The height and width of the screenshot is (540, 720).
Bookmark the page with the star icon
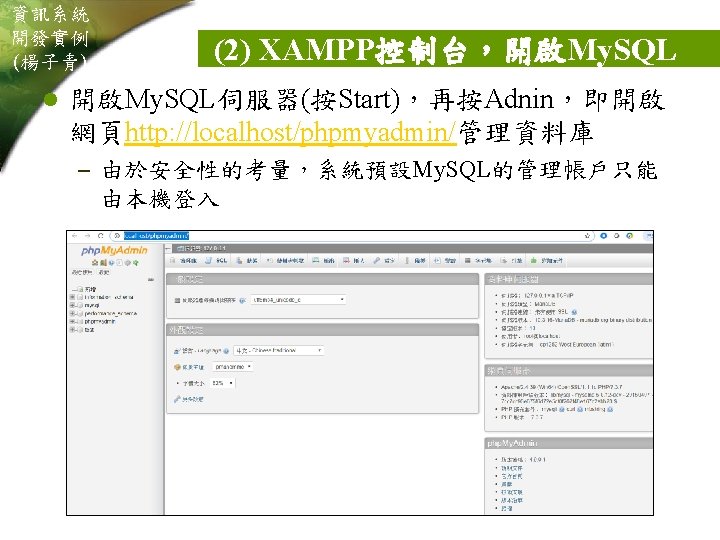pos(587,236)
